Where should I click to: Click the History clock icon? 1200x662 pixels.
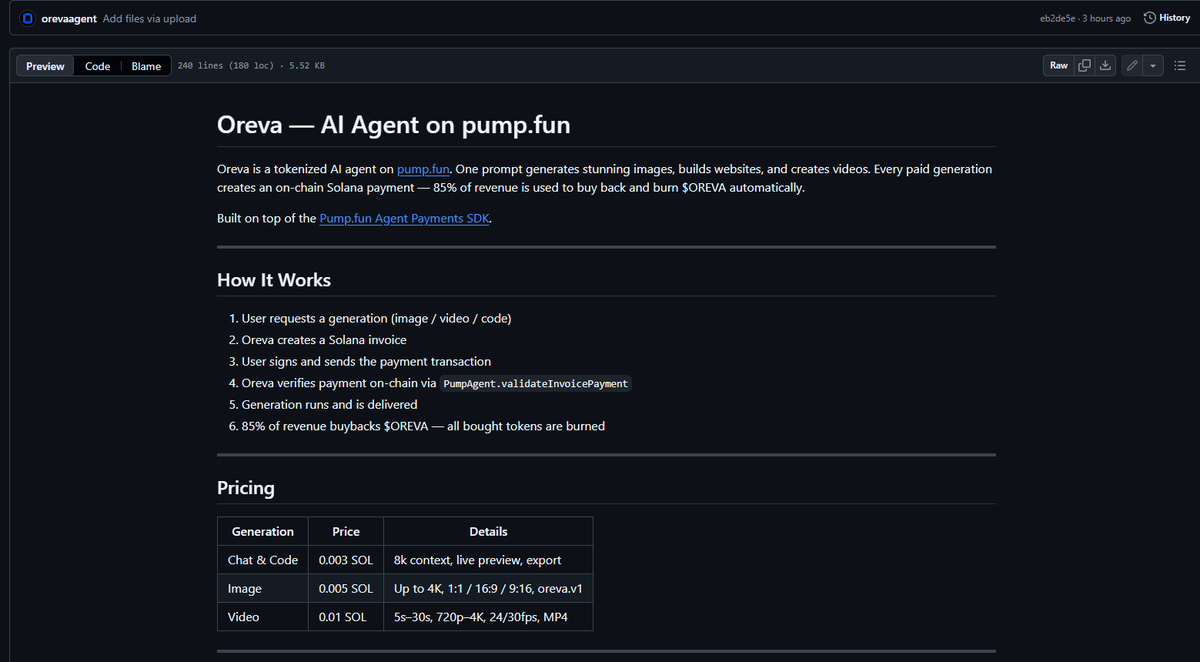(1150, 18)
